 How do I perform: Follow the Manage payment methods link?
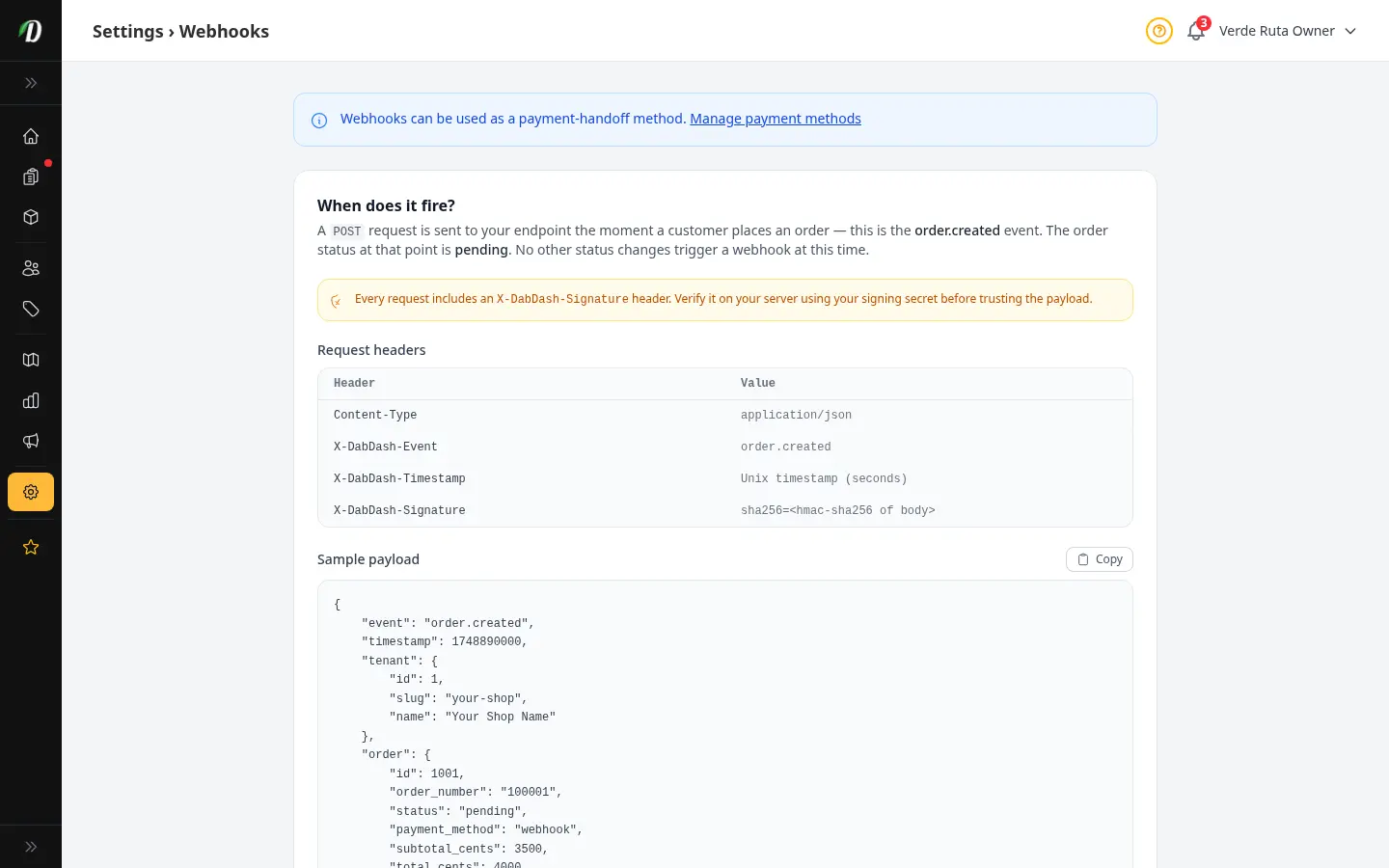tap(776, 119)
